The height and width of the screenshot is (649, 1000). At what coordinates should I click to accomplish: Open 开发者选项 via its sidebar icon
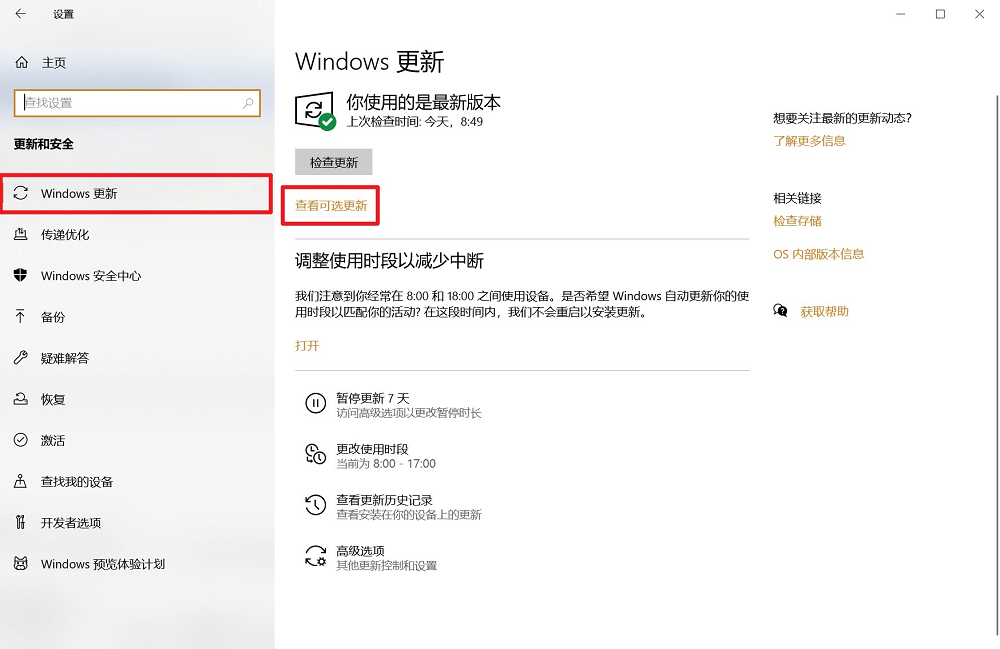(22, 522)
